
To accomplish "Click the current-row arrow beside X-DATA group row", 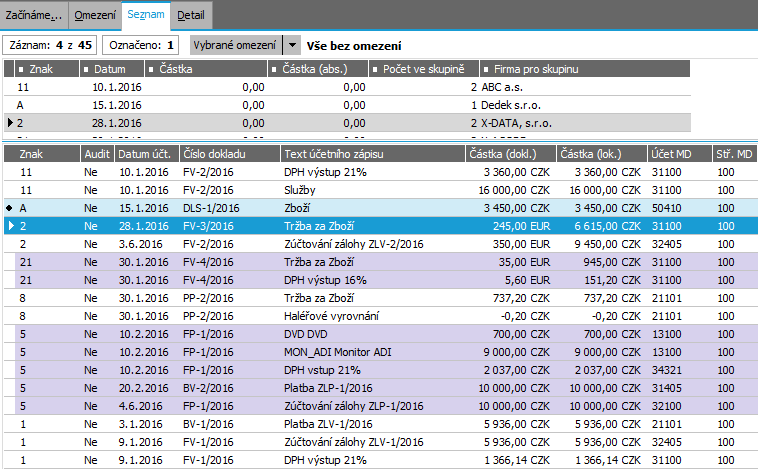I will [10, 123].
